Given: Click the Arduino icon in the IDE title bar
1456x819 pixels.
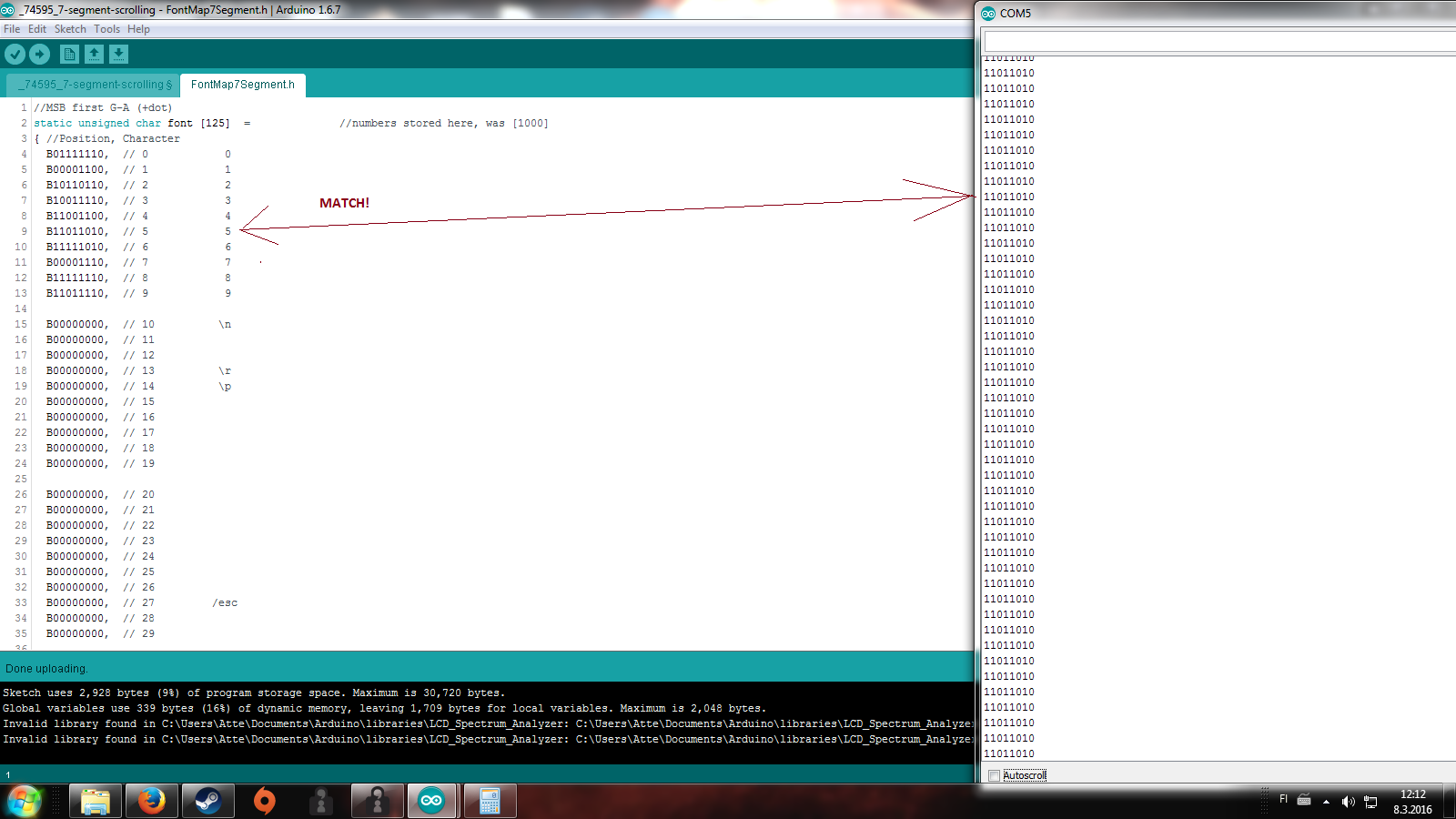Looking at the screenshot, I should click(7, 10).
